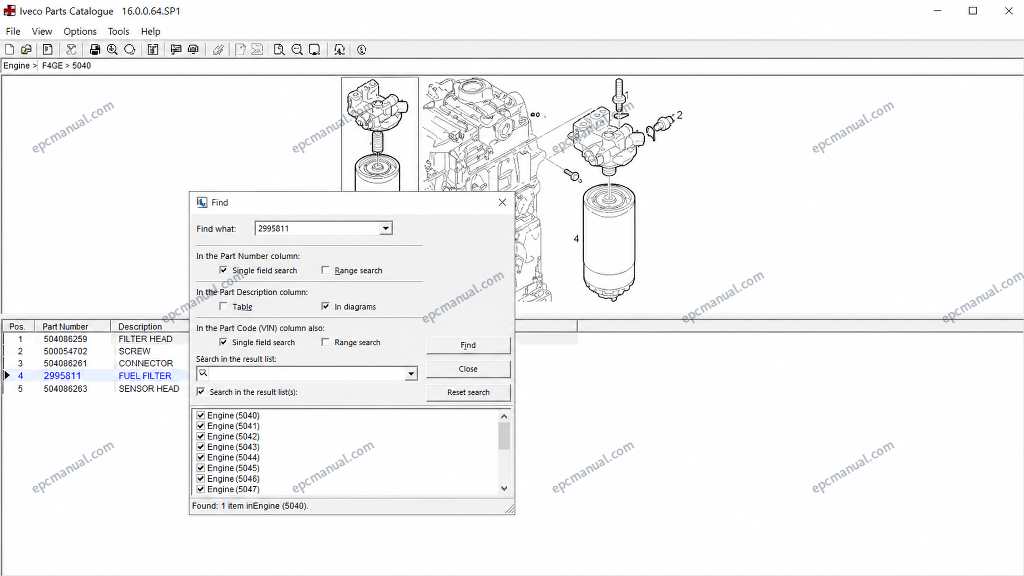Viewport: 1024px width, 576px height.
Task: Uncheck Engine (5047) in the result list
Action: tap(200, 489)
